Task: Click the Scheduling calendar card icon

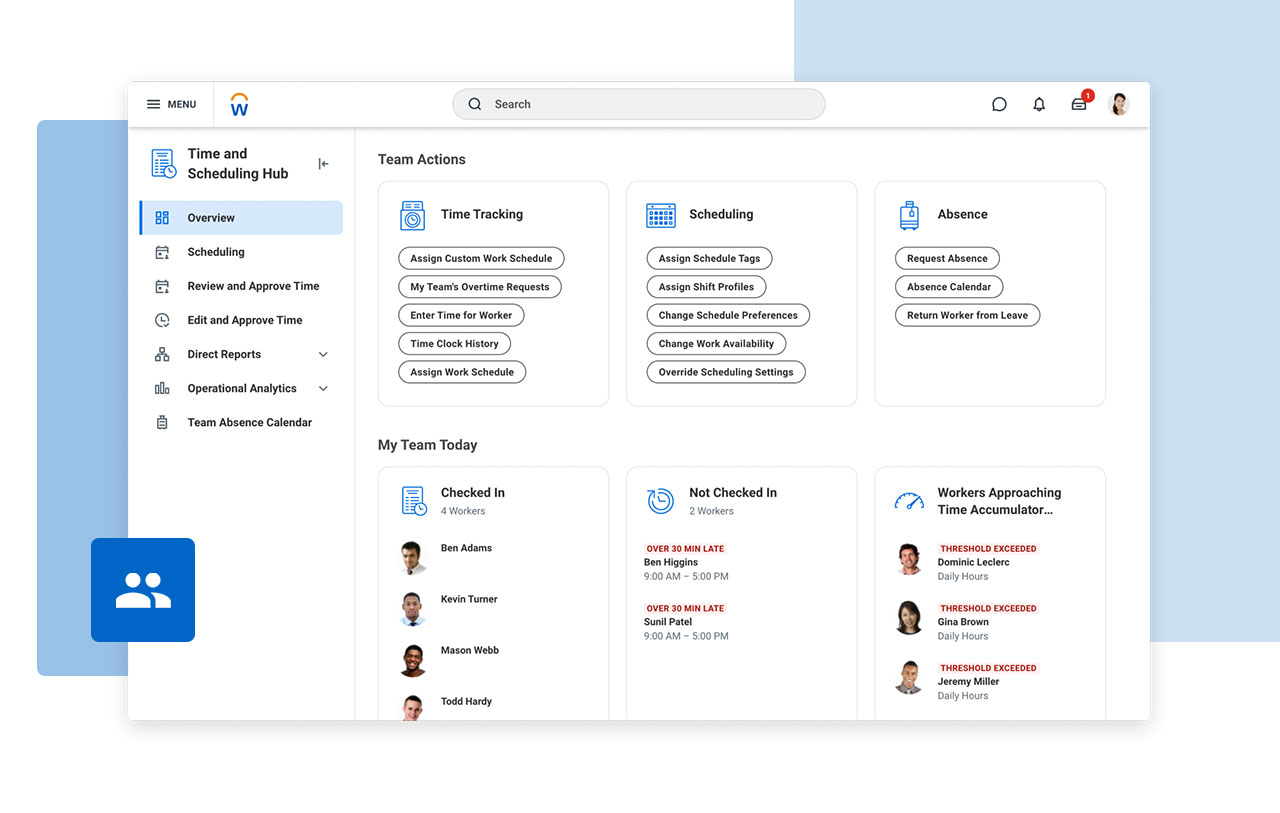Action: [661, 215]
